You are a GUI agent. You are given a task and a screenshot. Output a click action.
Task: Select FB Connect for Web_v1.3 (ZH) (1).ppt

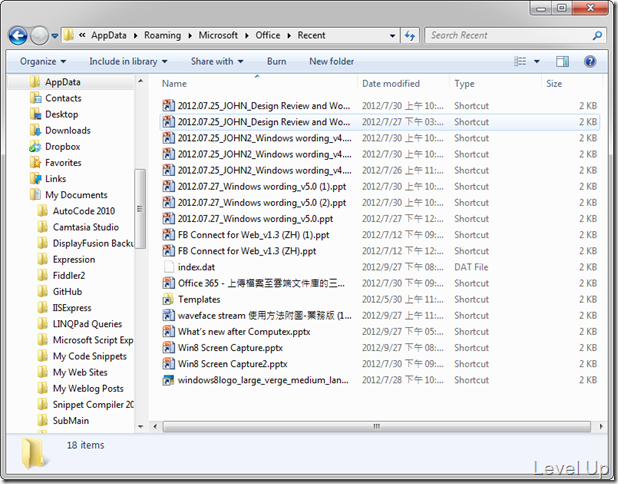(x=380, y=235)
